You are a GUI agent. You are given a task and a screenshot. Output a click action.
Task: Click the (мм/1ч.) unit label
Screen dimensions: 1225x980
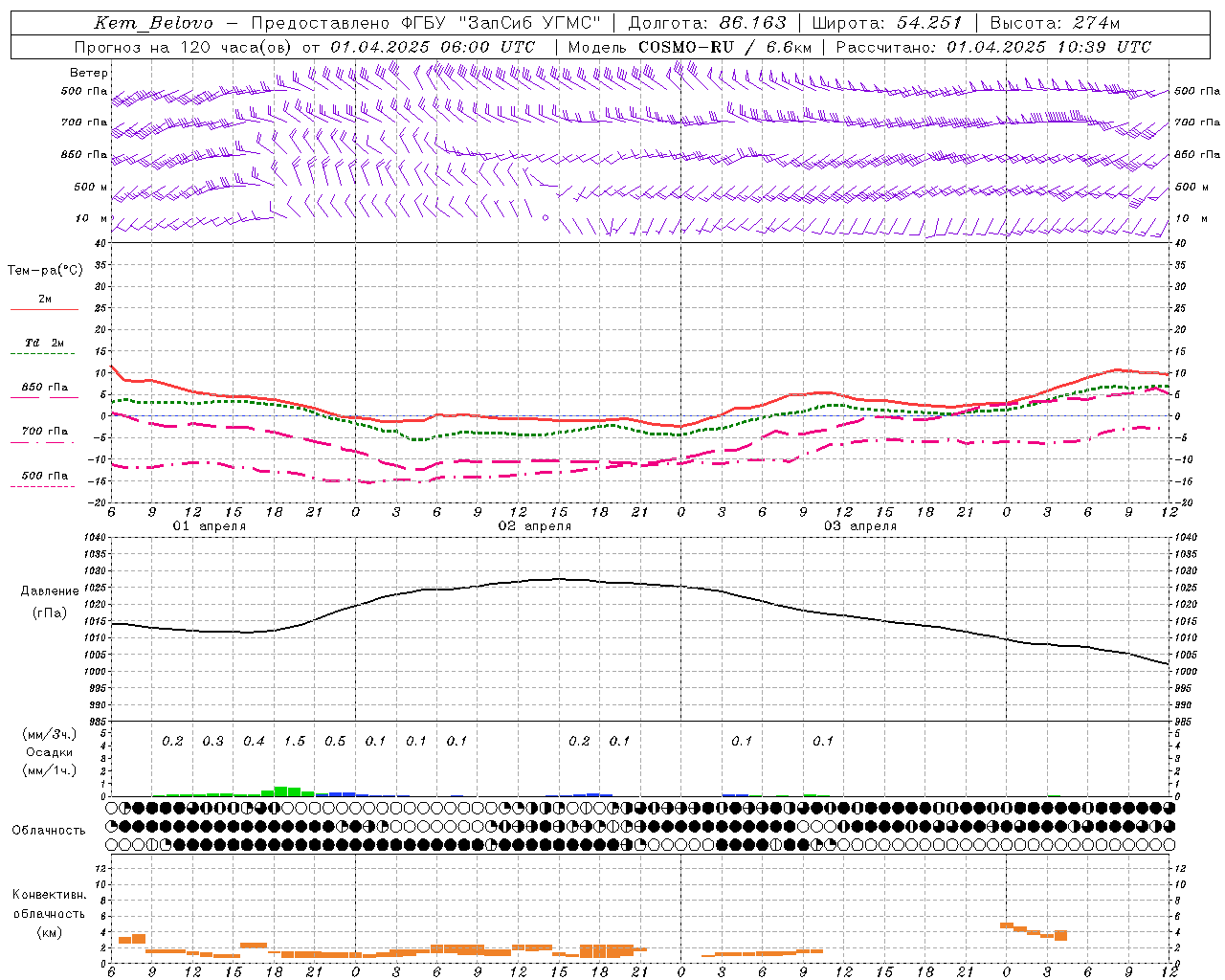click(x=49, y=770)
